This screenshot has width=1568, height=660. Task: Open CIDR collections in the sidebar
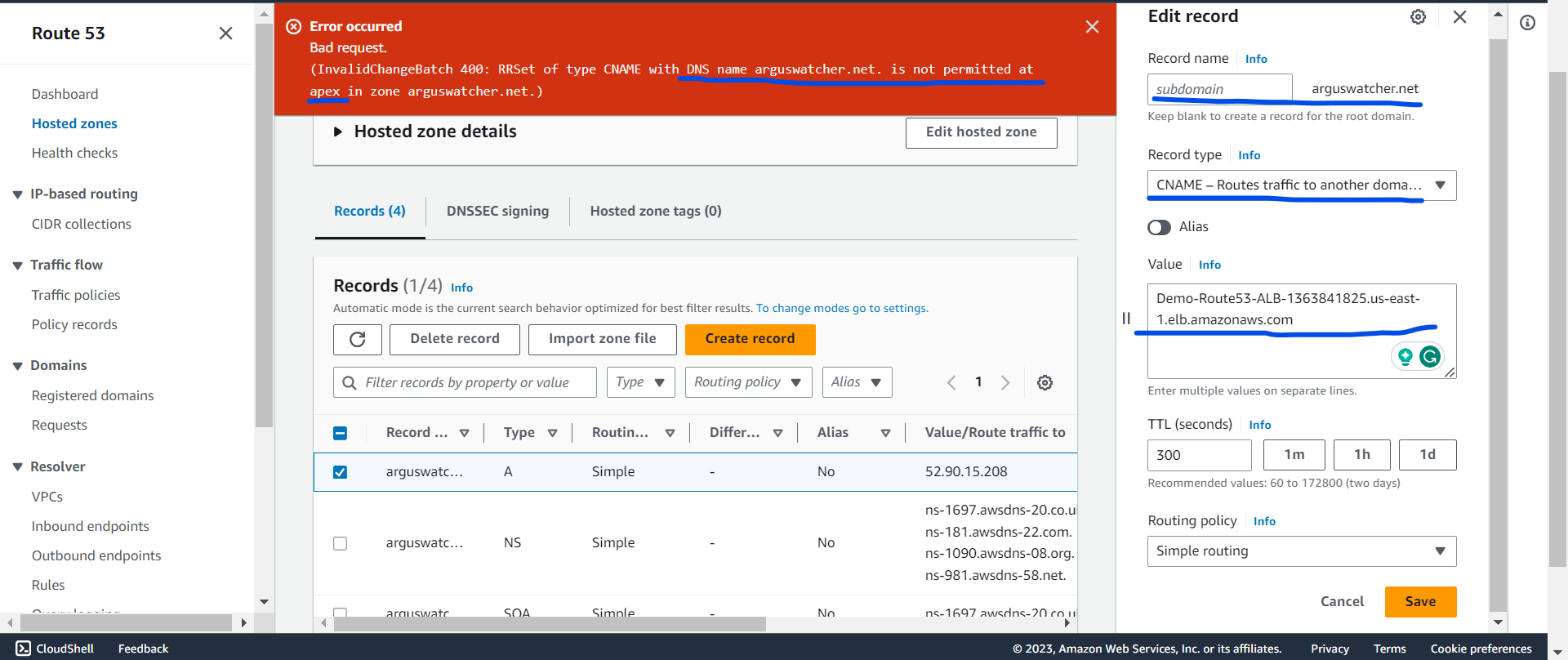click(81, 224)
